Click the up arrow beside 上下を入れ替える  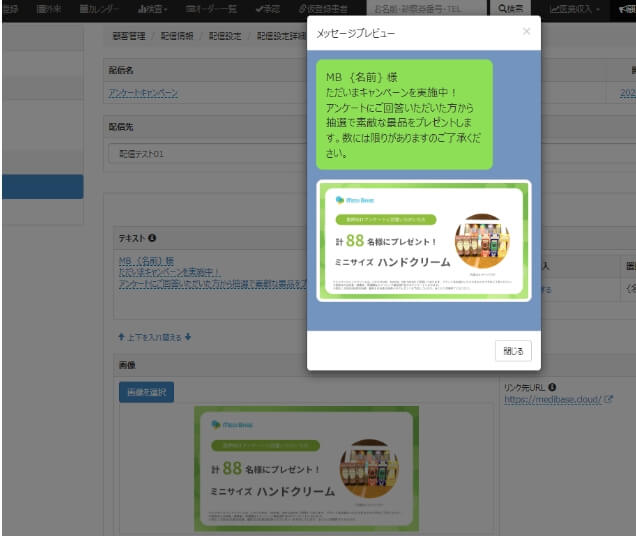pyautogui.click(x=121, y=337)
